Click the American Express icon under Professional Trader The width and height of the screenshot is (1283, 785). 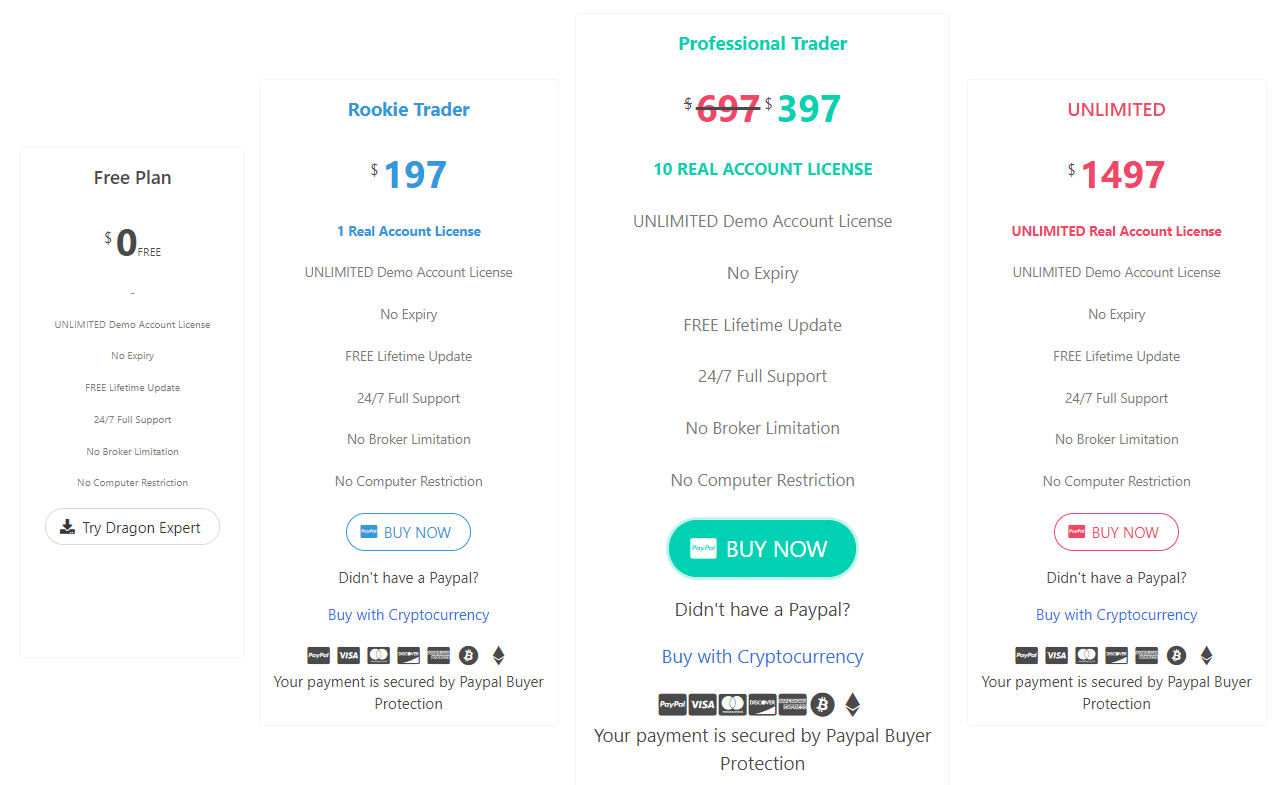793,705
